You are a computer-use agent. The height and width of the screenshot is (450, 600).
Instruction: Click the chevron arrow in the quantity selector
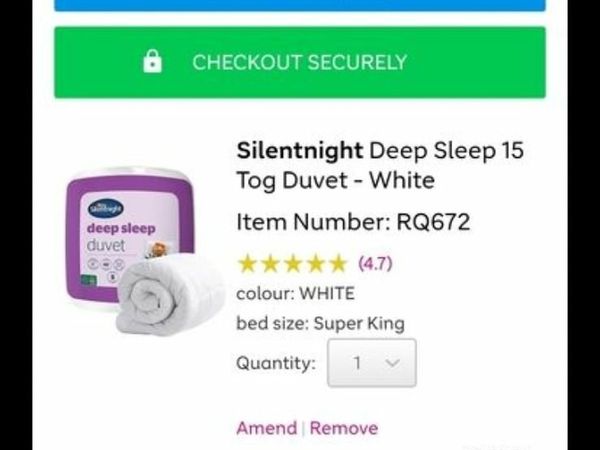(392, 362)
